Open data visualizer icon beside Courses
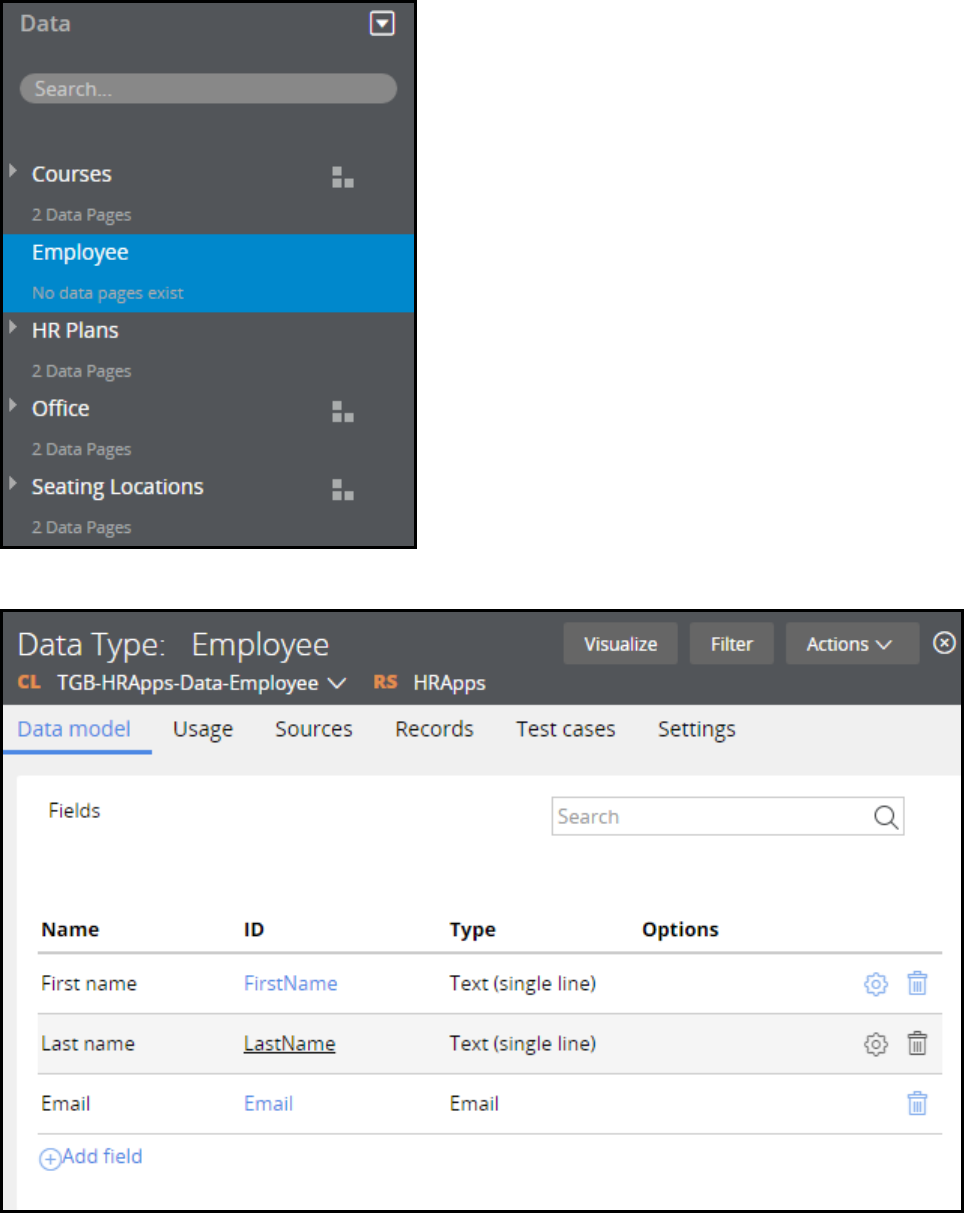The width and height of the screenshot is (964, 1213). point(343,179)
